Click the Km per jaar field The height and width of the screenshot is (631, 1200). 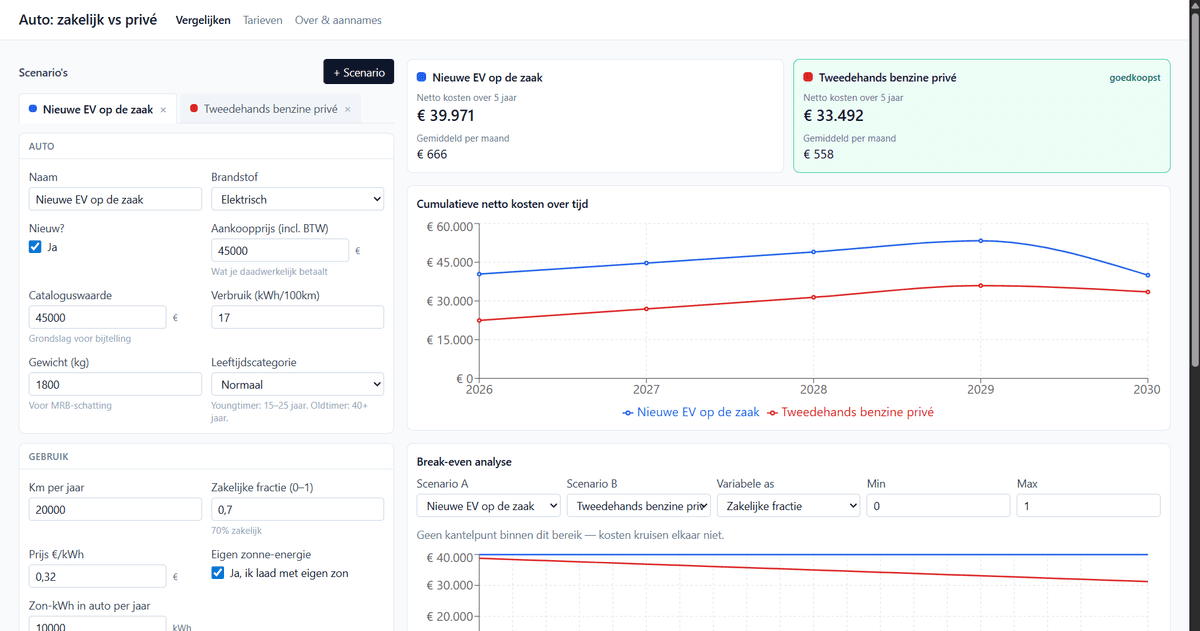point(116,509)
